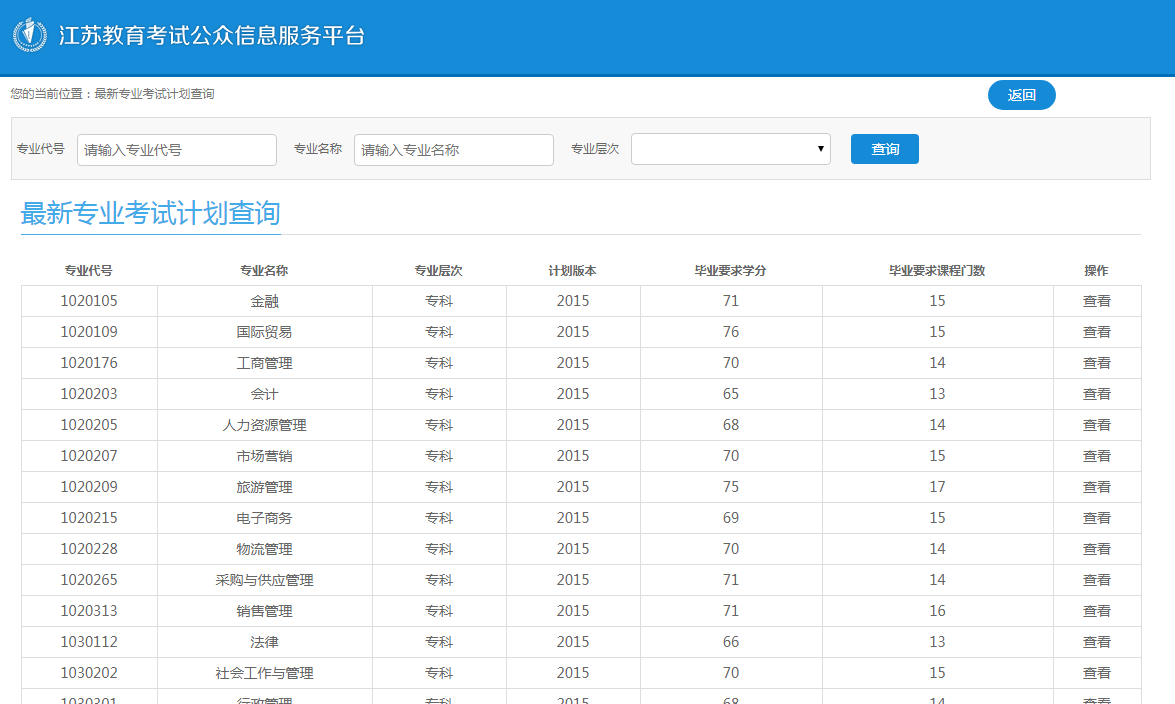Click the 毕业要求课程门数 column header
This screenshot has height=704, width=1175.
(x=937, y=271)
